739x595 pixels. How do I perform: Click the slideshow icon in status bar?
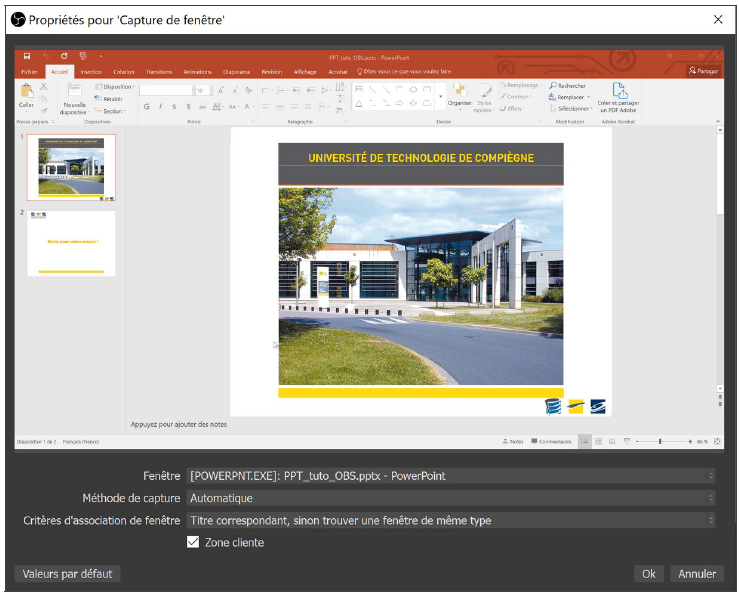627,441
